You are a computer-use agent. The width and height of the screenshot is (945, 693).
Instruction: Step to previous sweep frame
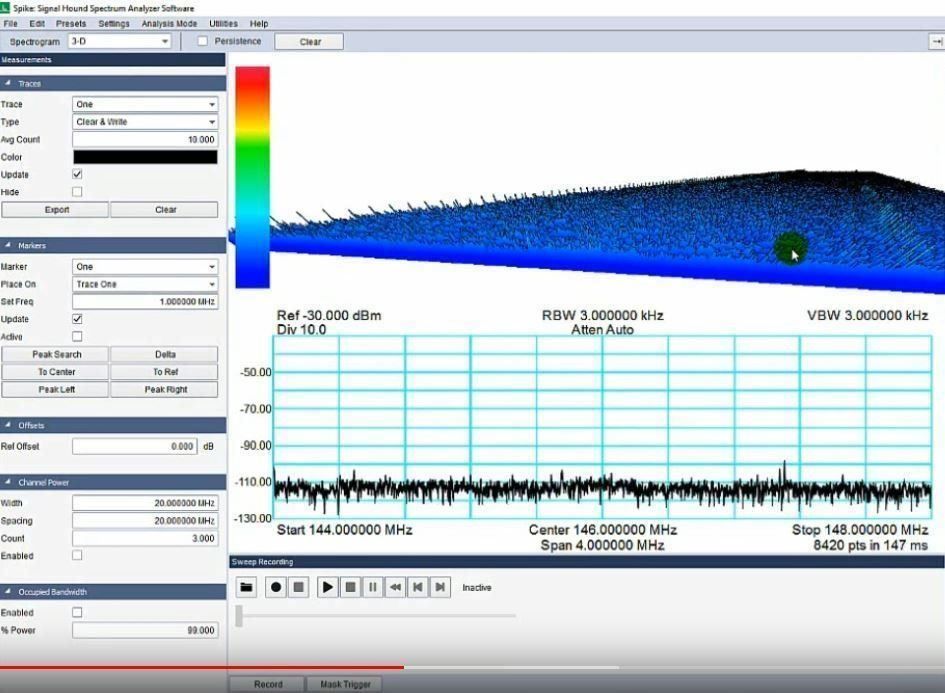tap(418, 587)
